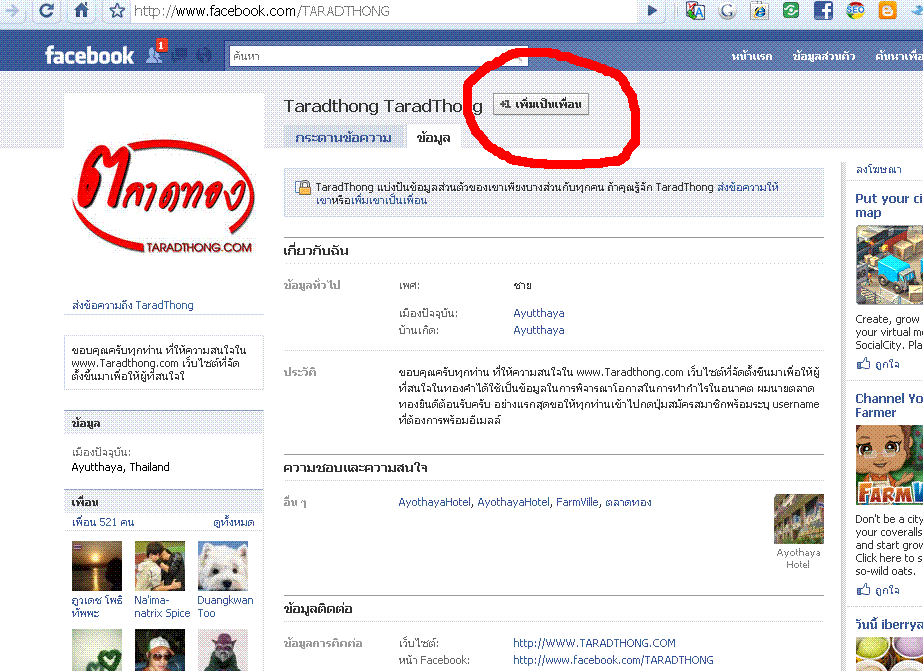The height and width of the screenshot is (671, 923).
Task: Open the Google extension icon
Action: point(728,11)
